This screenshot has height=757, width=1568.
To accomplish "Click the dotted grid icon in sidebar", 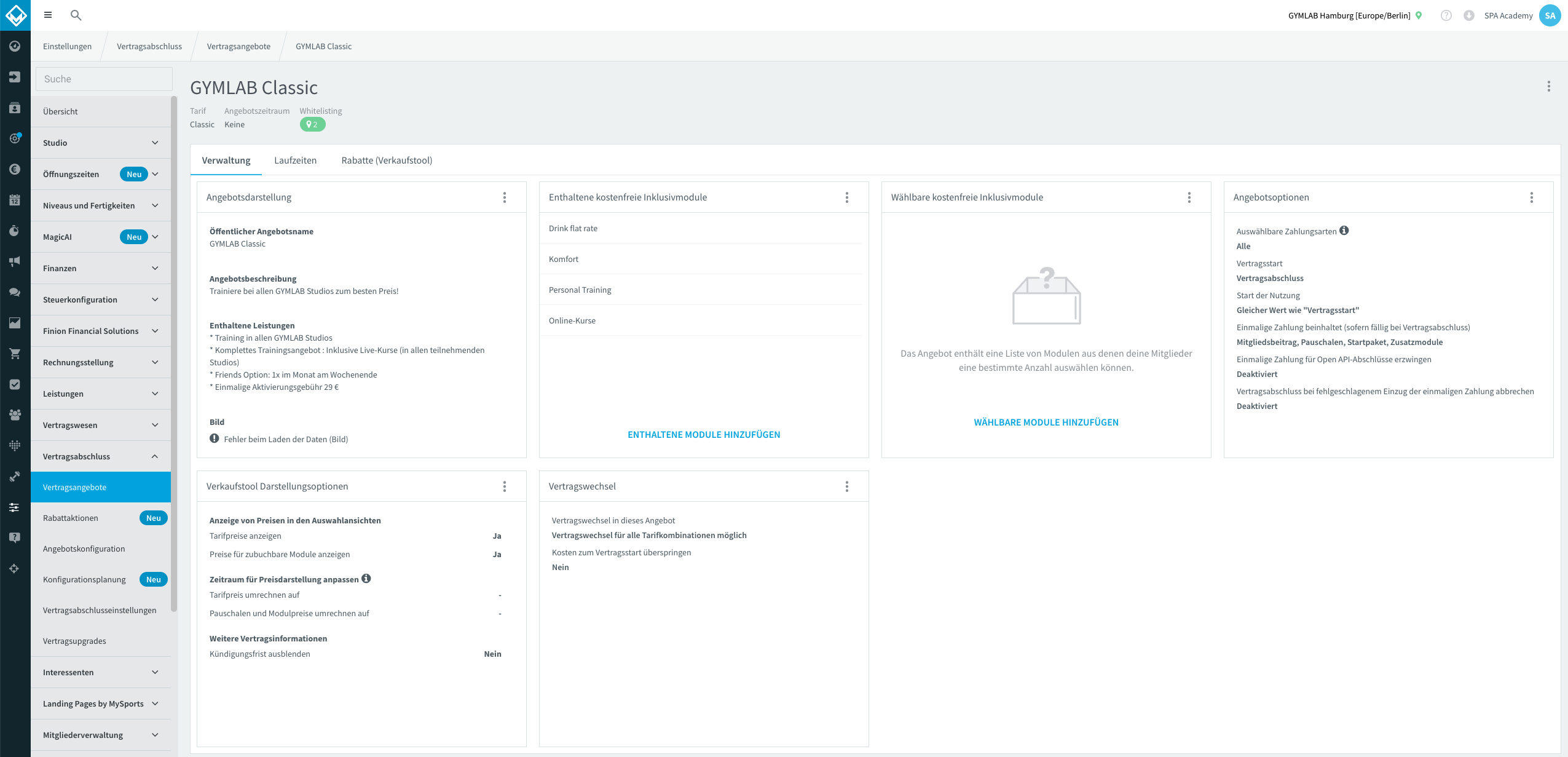I will pyautogui.click(x=15, y=445).
